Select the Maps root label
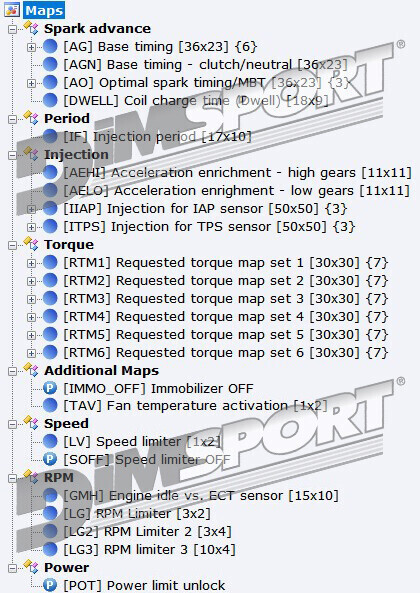This screenshot has width=420, height=593. coord(44,10)
